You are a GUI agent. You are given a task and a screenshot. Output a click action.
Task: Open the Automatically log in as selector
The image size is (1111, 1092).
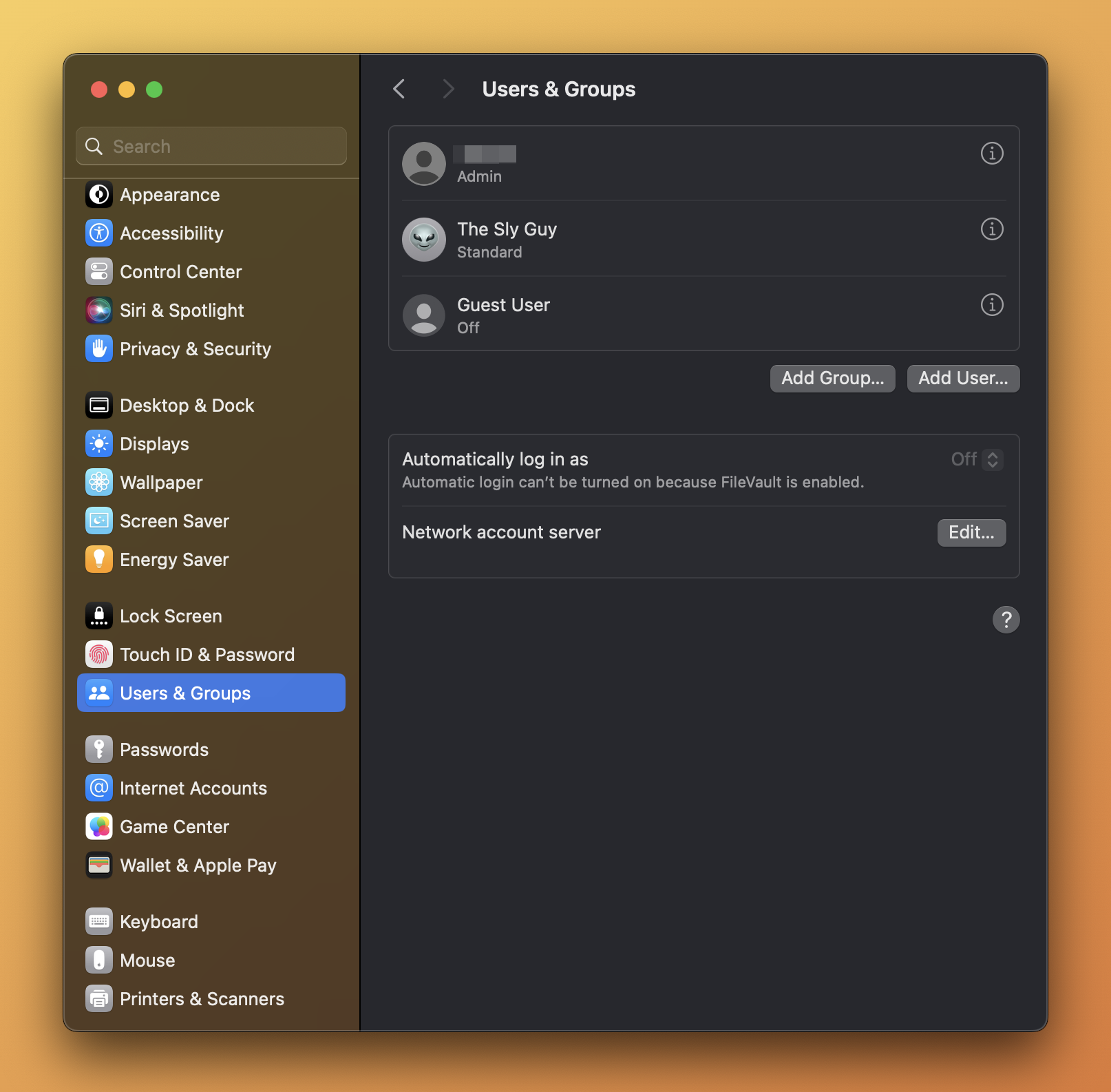(x=991, y=459)
